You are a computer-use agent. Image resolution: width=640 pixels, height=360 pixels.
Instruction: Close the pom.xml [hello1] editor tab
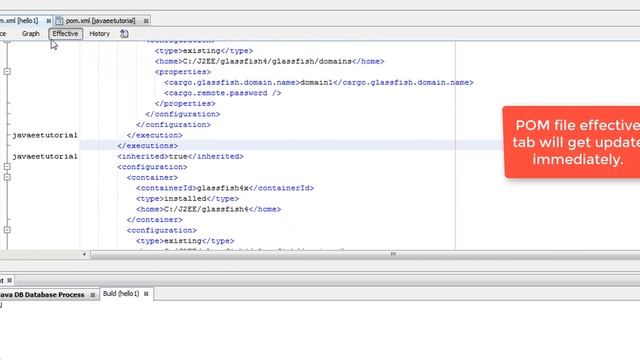(49, 21)
